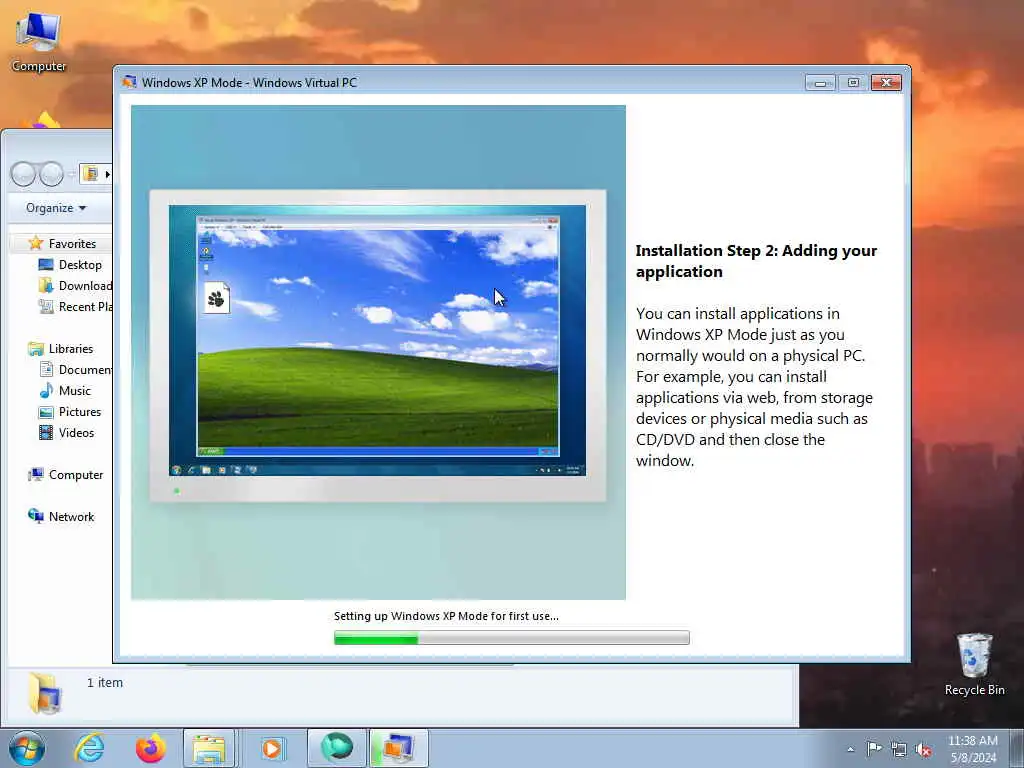
Task: Switch to the green orb taskbar application
Action: 337,748
